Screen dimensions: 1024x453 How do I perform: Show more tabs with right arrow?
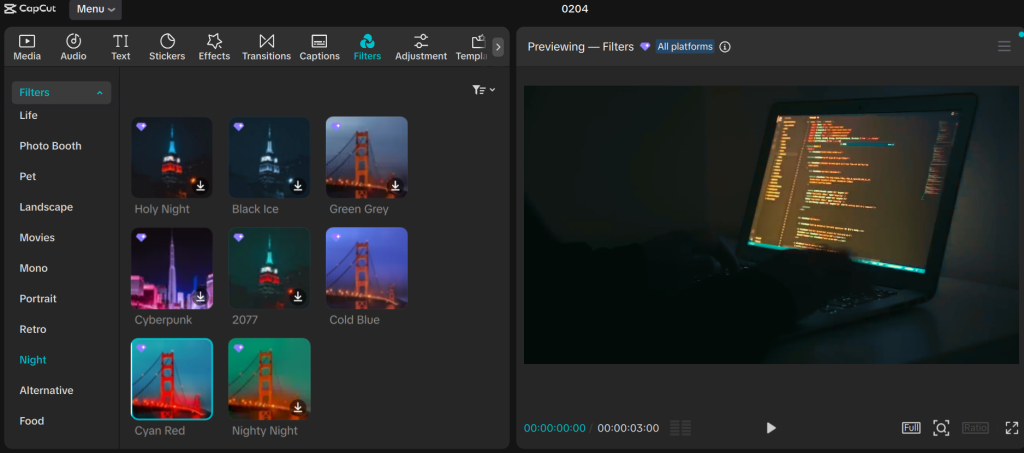(x=498, y=47)
